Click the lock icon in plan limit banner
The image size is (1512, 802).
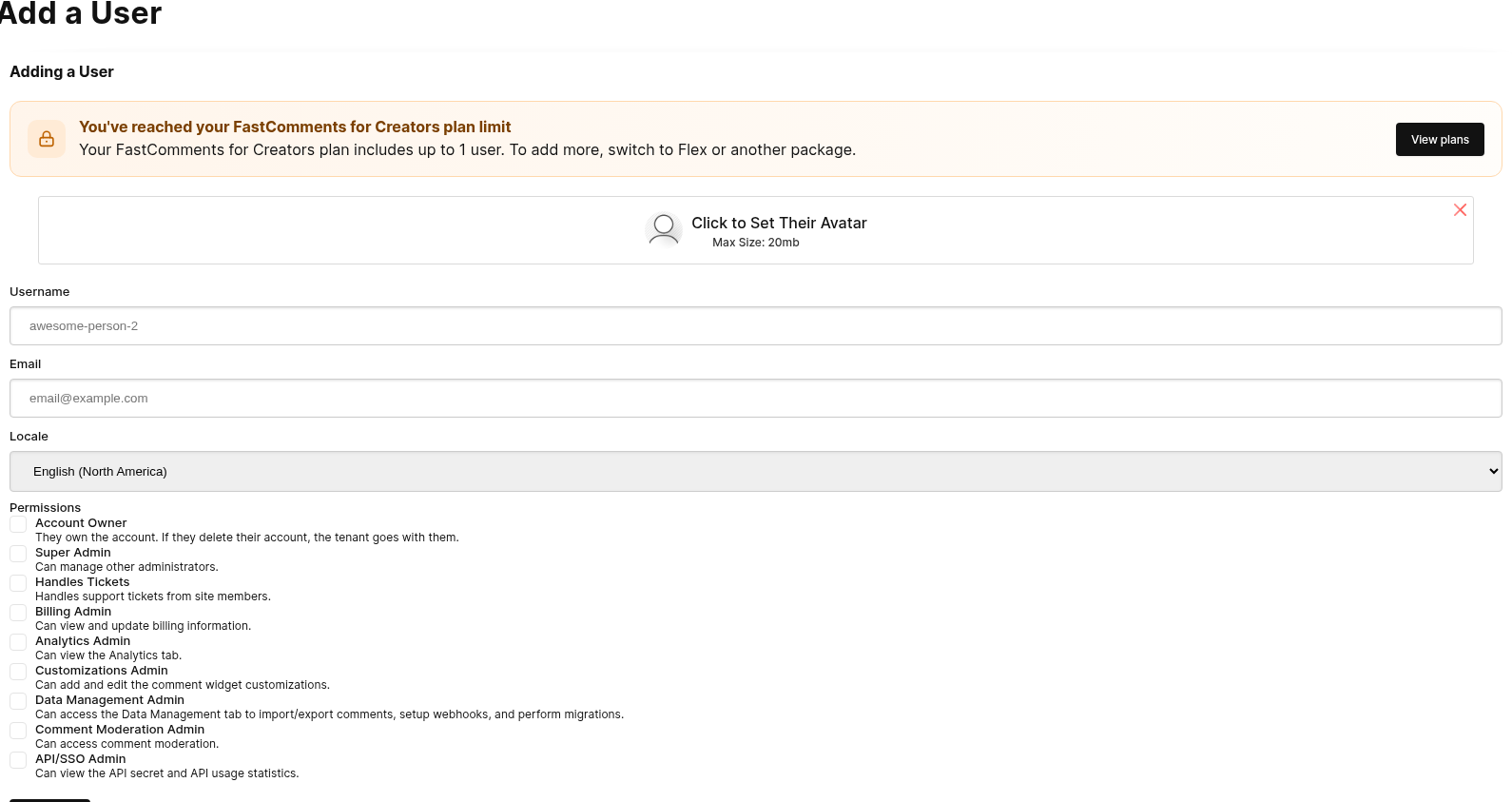(x=47, y=139)
